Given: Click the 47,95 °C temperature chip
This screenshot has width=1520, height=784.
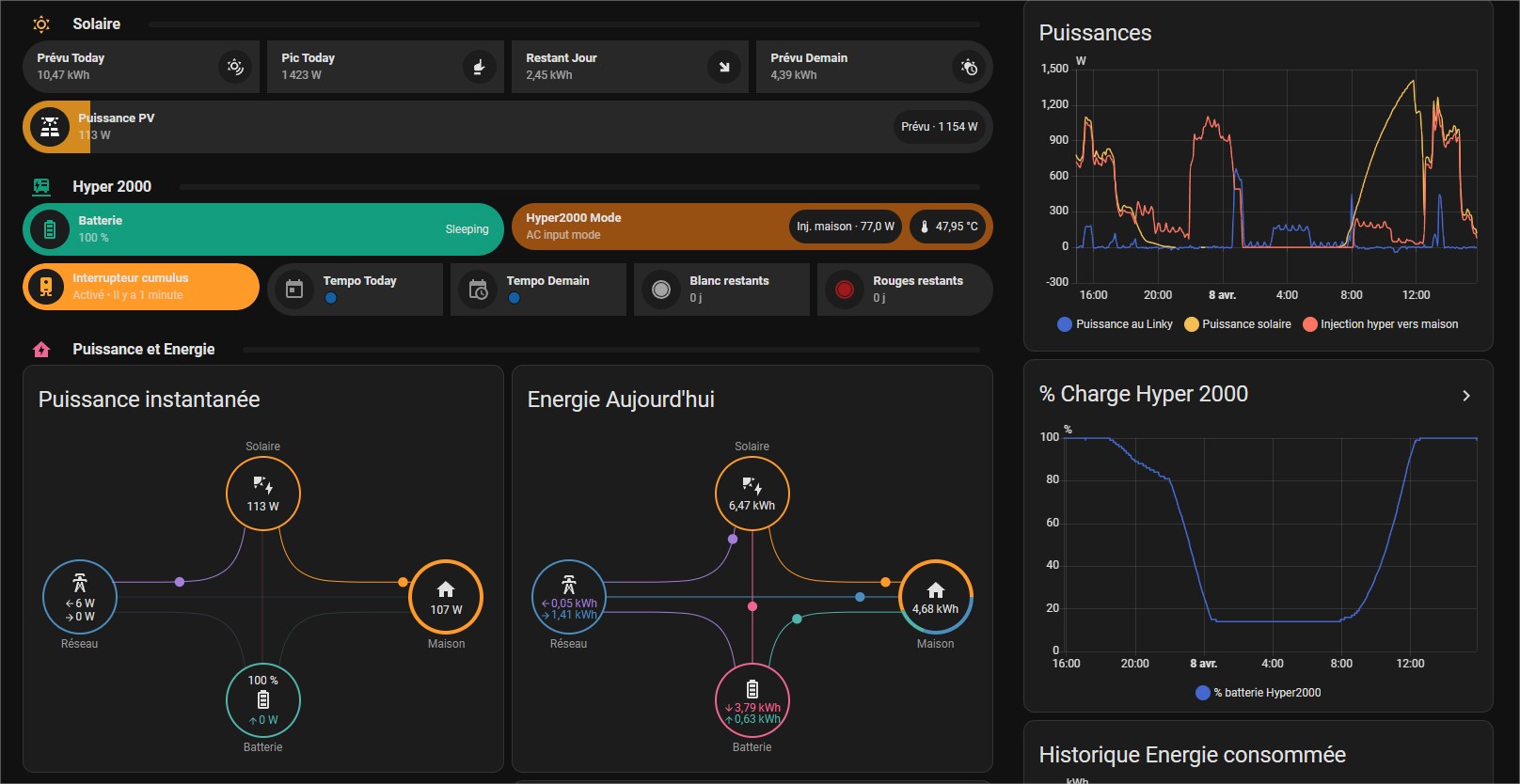Looking at the screenshot, I should (948, 227).
